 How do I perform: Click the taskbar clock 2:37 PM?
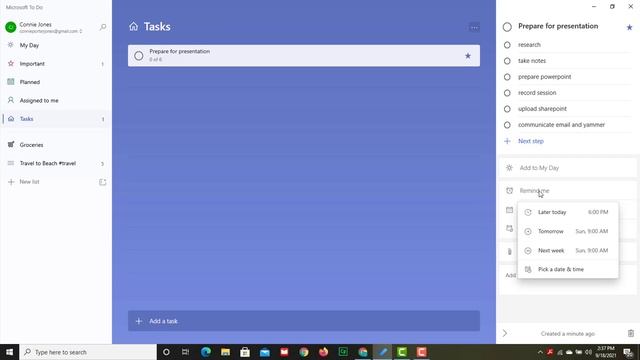coord(605,352)
